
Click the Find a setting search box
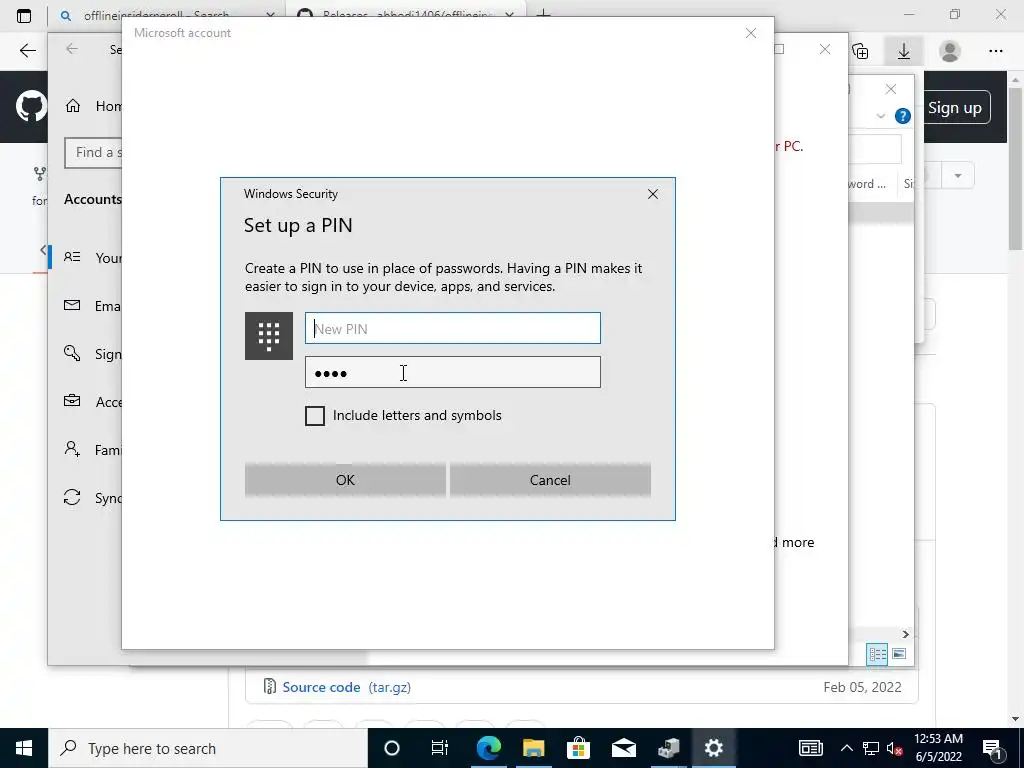pyautogui.click(x=93, y=153)
